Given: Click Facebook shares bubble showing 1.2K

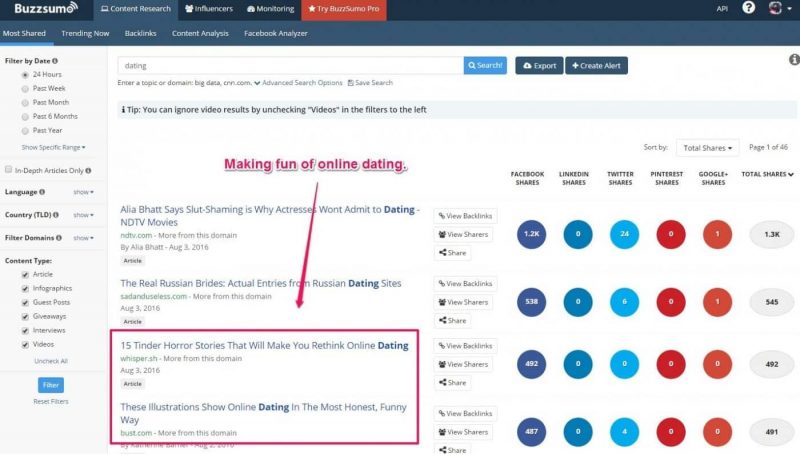Looking at the screenshot, I should click(531, 234).
